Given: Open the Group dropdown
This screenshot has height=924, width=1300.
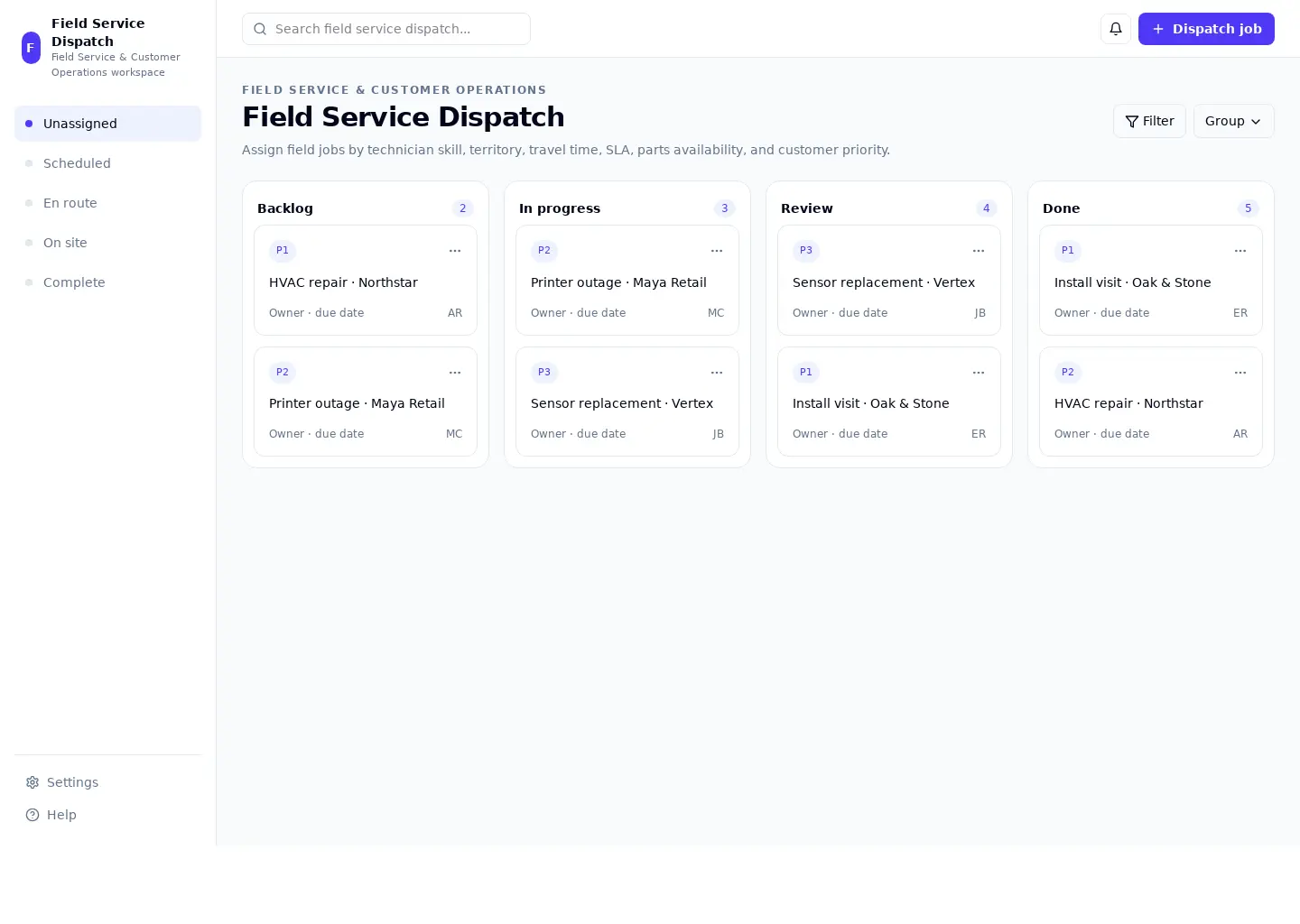Looking at the screenshot, I should 1233,121.
